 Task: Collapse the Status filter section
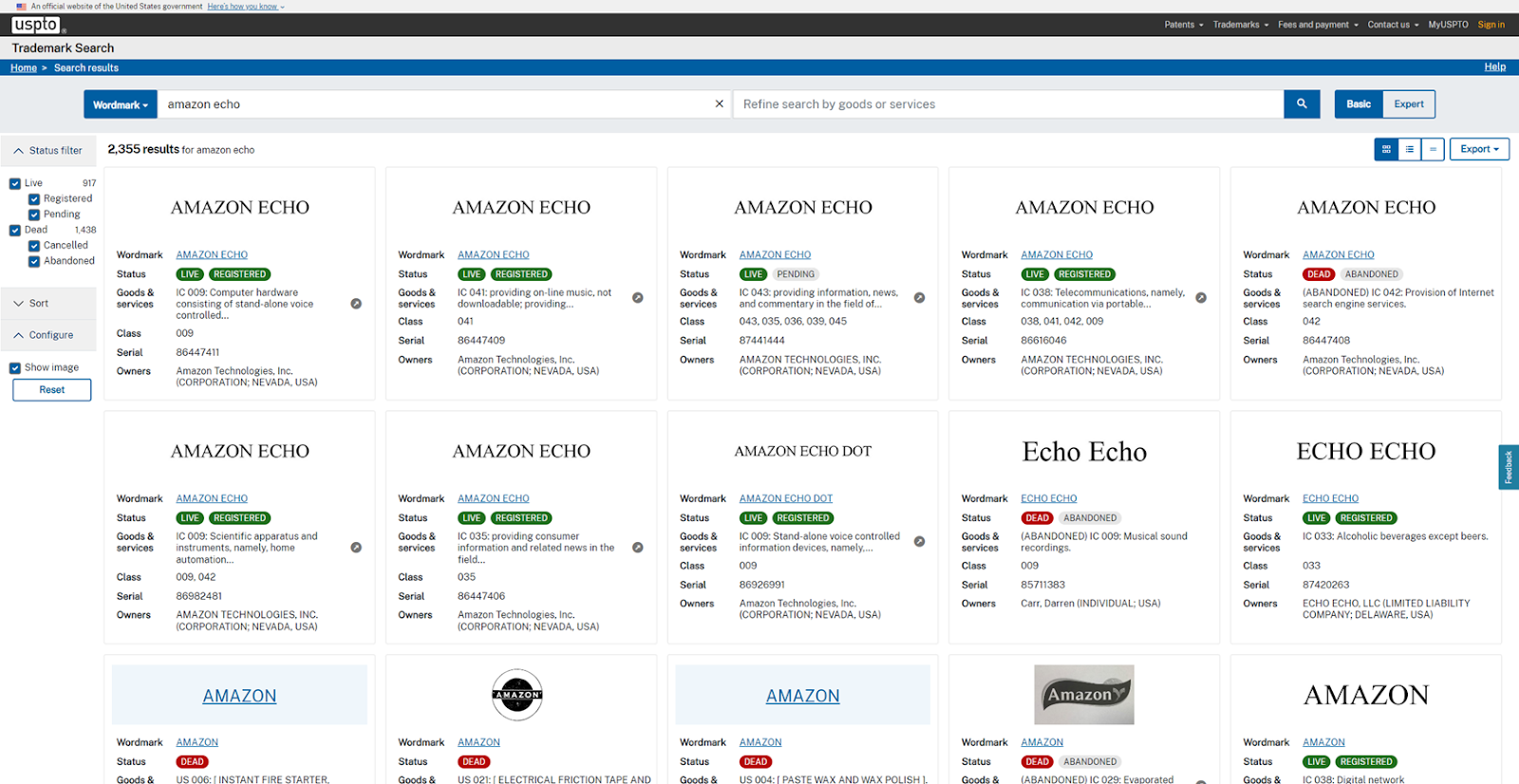click(x=48, y=150)
